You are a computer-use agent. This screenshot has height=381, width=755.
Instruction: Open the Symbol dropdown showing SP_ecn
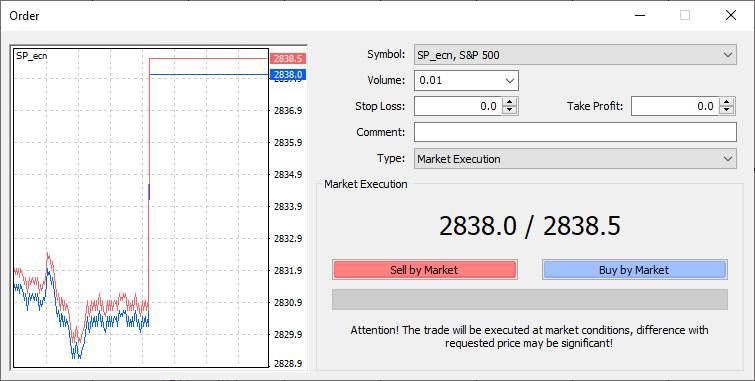click(x=575, y=55)
